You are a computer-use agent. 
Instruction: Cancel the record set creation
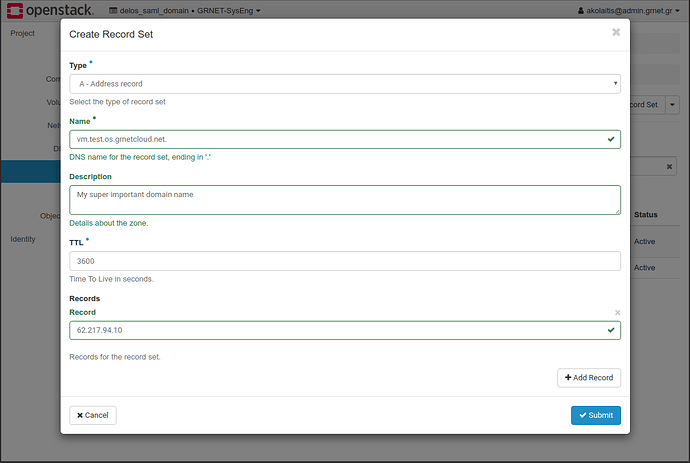[x=93, y=415]
